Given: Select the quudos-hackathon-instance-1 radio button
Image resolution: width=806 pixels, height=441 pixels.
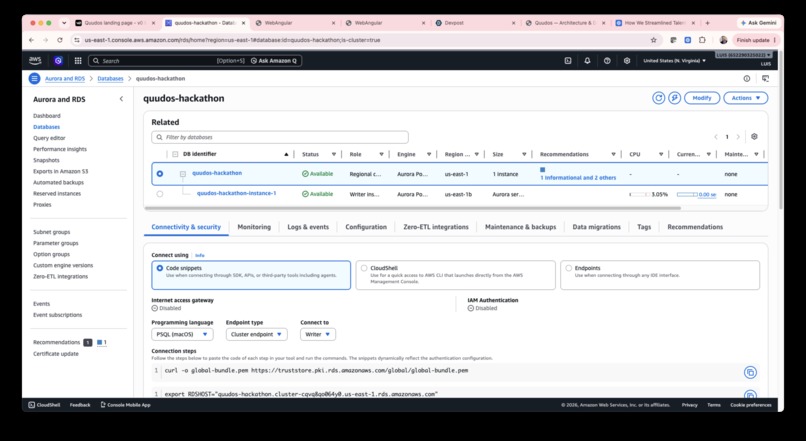Looking at the screenshot, I should [x=160, y=194].
